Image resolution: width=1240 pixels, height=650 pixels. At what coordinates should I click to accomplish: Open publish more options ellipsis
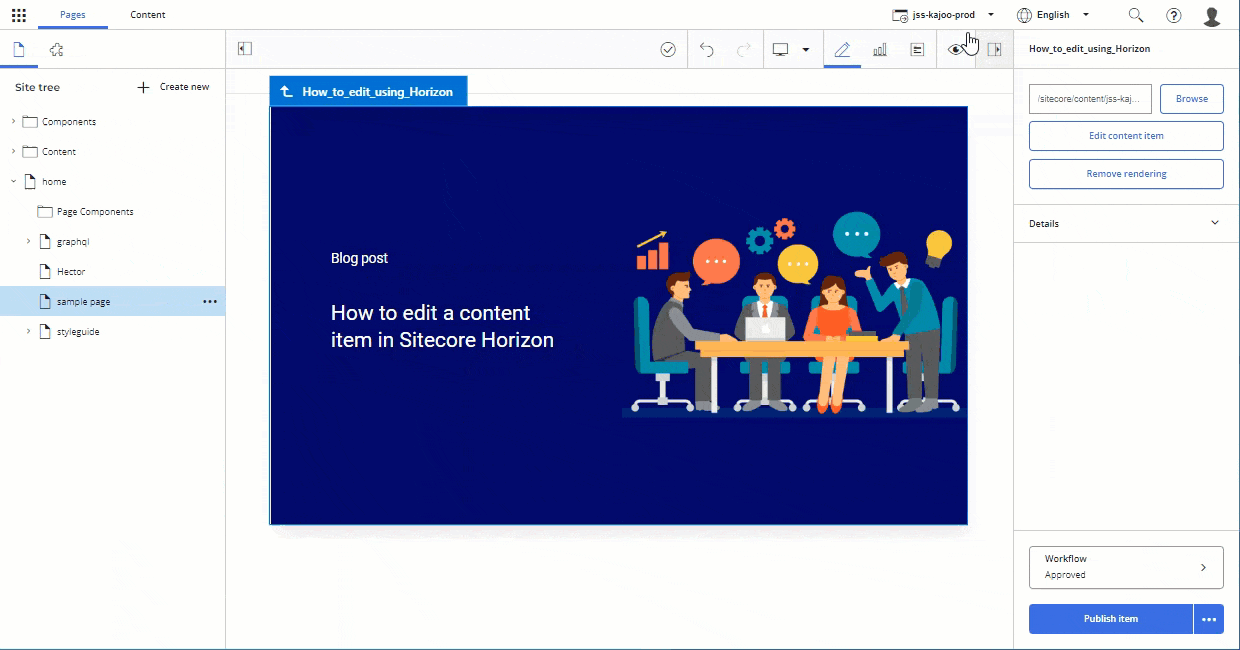click(1209, 619)
